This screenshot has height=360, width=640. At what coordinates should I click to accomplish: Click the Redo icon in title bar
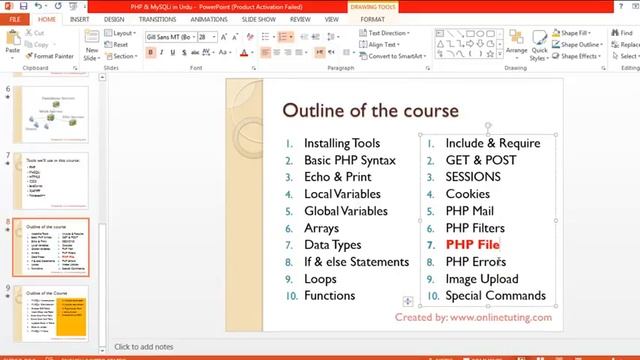point(58,6)
